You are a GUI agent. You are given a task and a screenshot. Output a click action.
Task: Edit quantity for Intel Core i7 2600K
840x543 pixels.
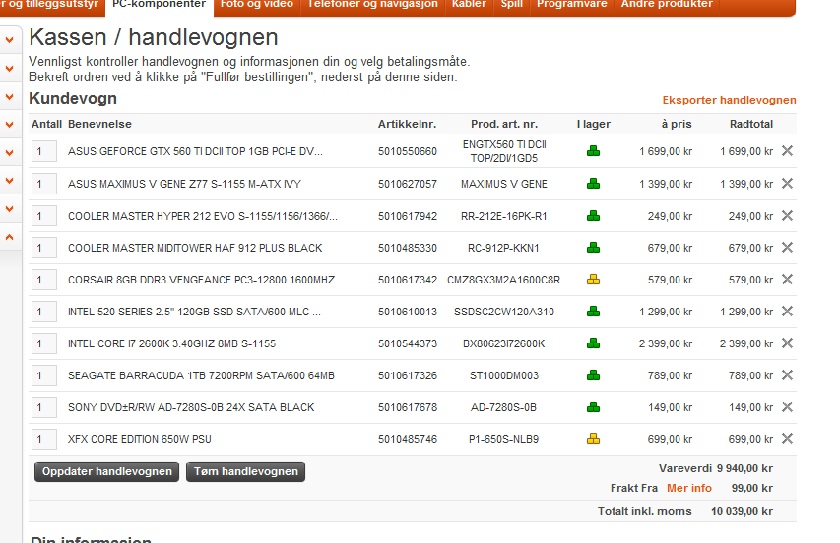(x=44, y=343)
